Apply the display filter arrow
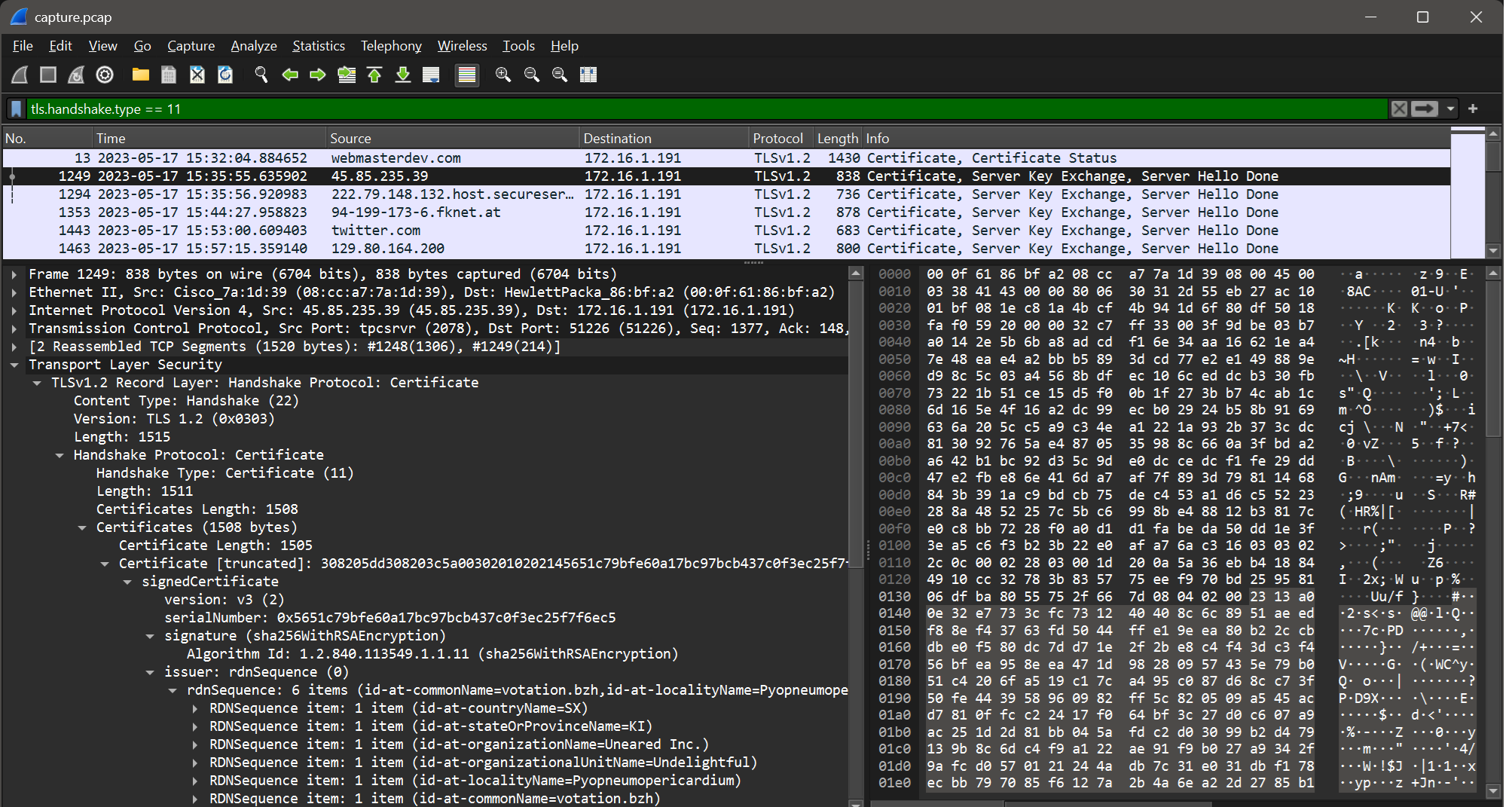Image resolution: width=1512 pixels, height=807 pixels. [x=1425, y=109]
